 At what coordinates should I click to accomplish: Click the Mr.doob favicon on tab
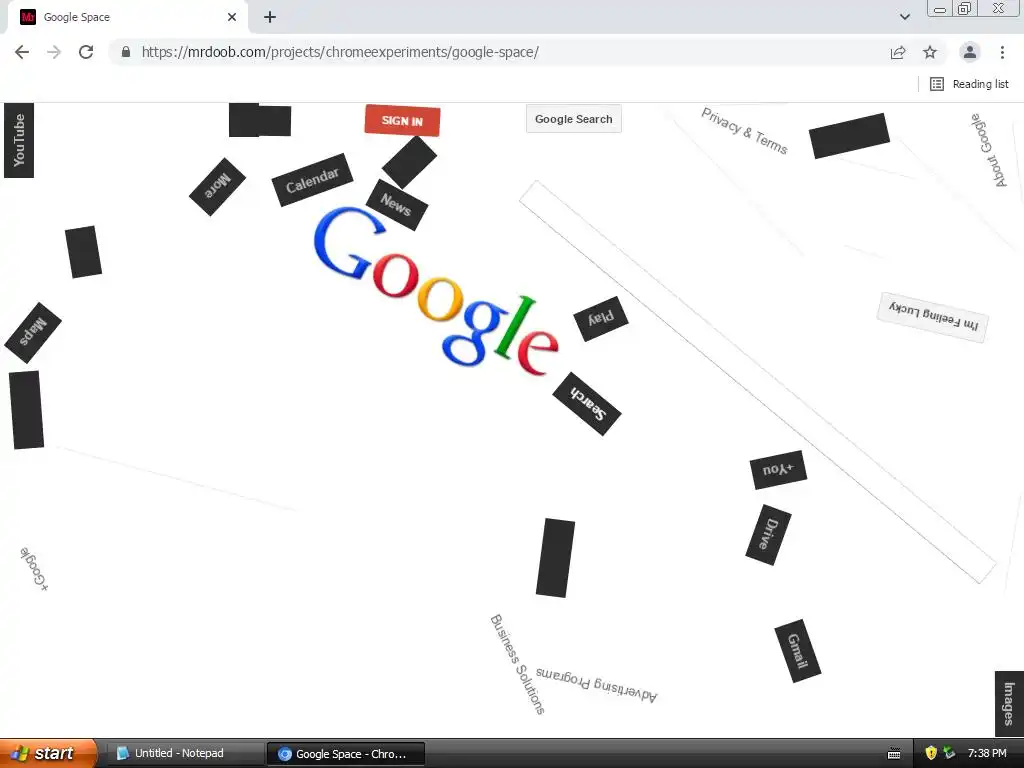(x=27, y=17)
